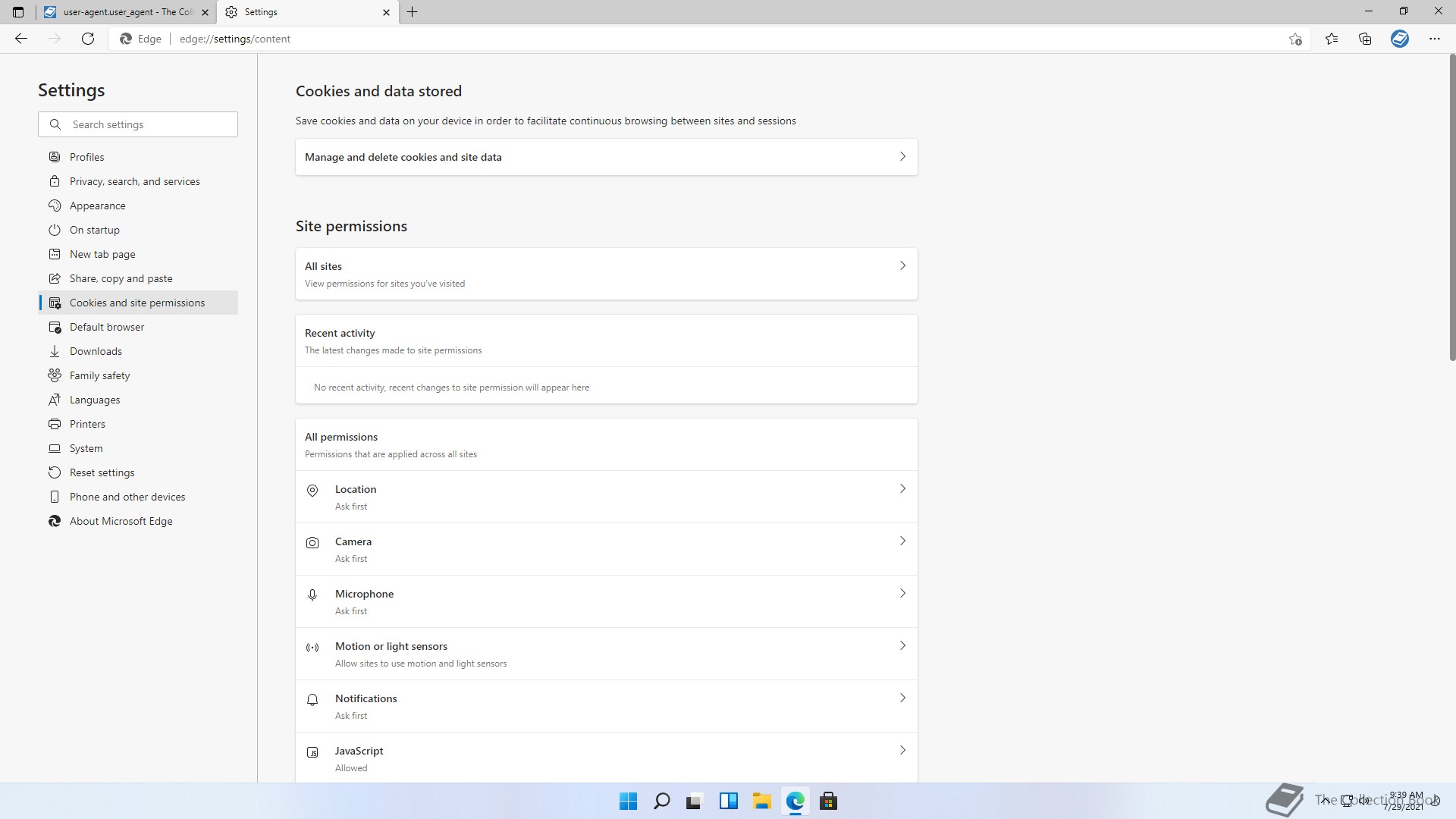Add this page to favorites icon
The image size is (1456, 819).
(1295, 39)
